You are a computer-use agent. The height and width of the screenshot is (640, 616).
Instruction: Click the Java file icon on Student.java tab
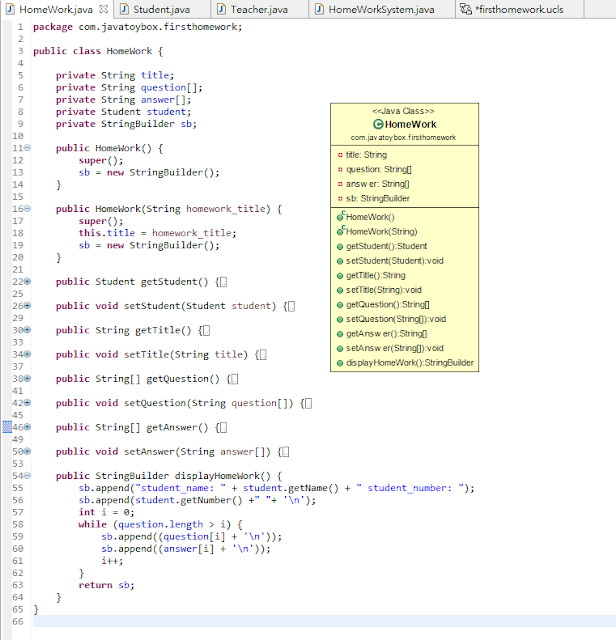(x=125, y=9)
